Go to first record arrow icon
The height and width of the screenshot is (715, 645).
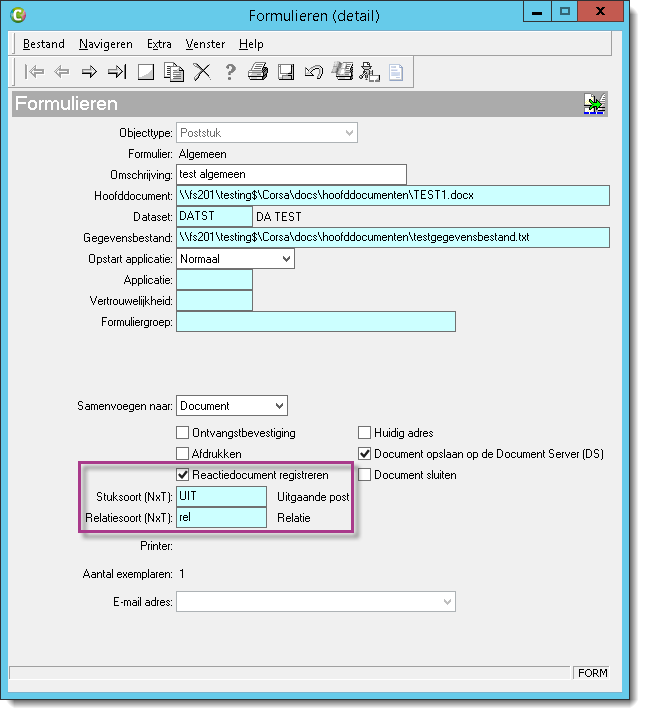coord(34,72)
